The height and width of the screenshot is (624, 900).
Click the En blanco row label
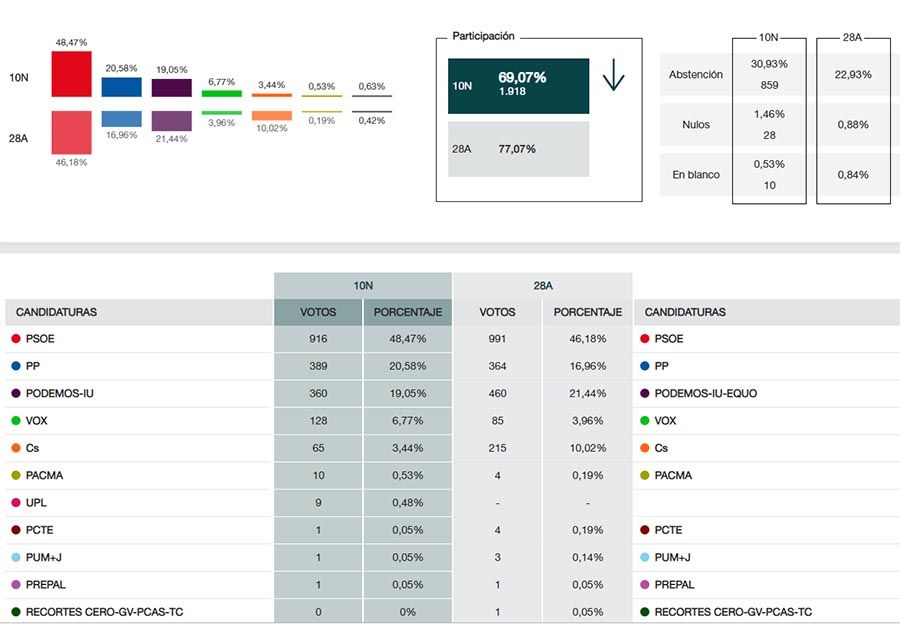coord(696,175)
